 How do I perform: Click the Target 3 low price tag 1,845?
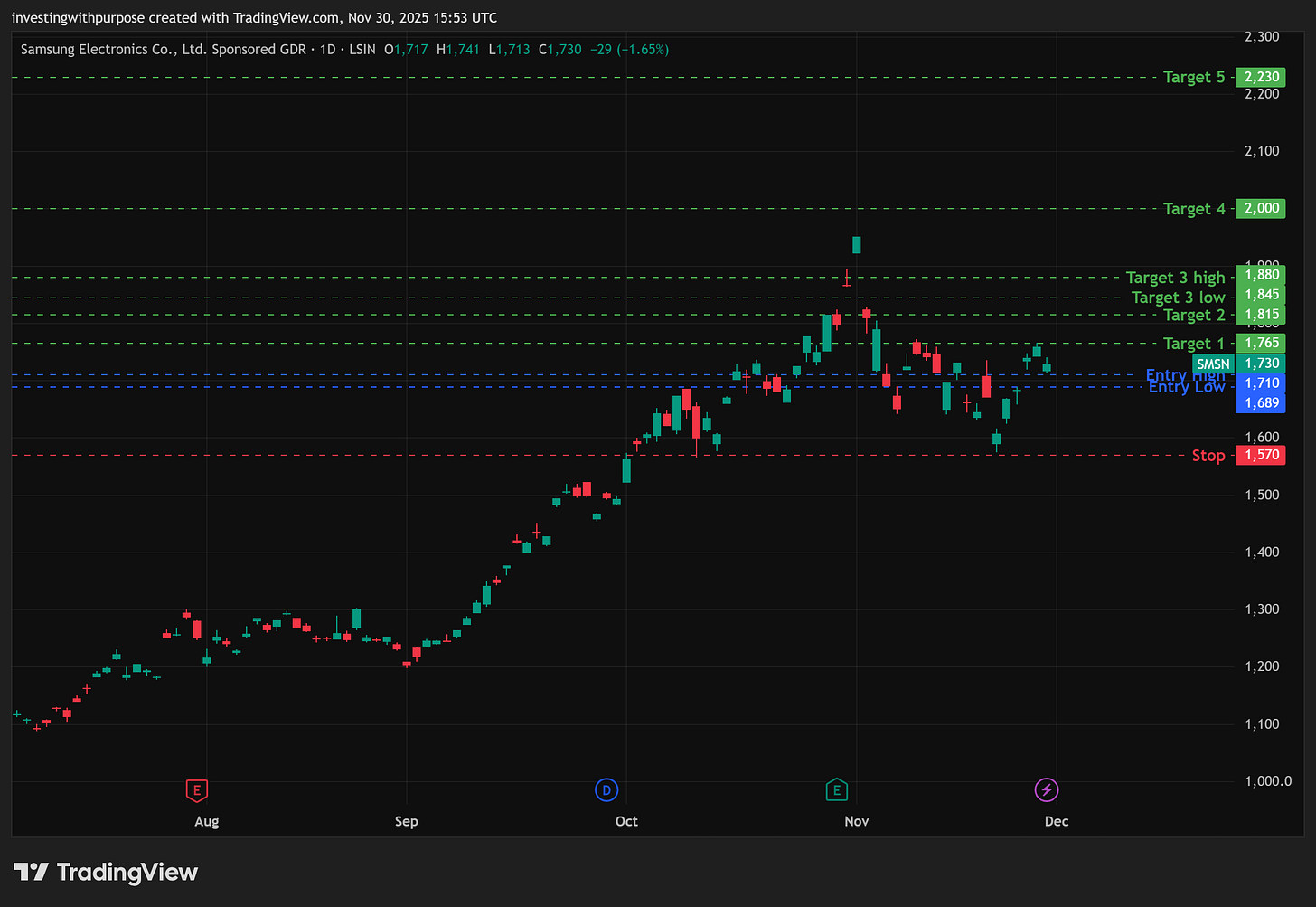point(1261,295)
